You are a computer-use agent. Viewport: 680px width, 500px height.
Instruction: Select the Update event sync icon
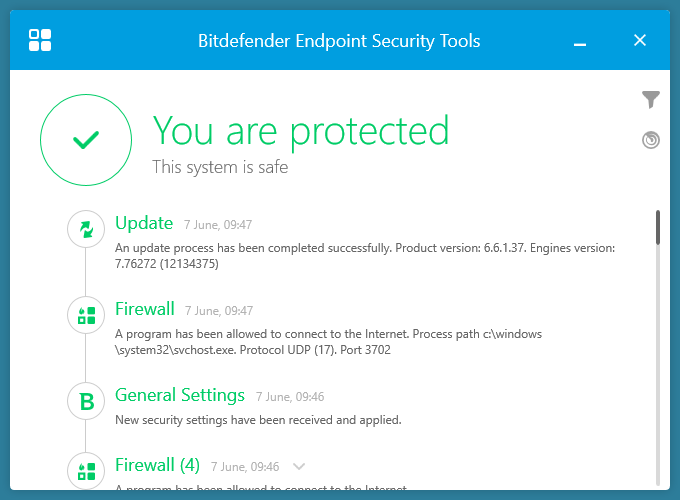(x=86, y=229)
